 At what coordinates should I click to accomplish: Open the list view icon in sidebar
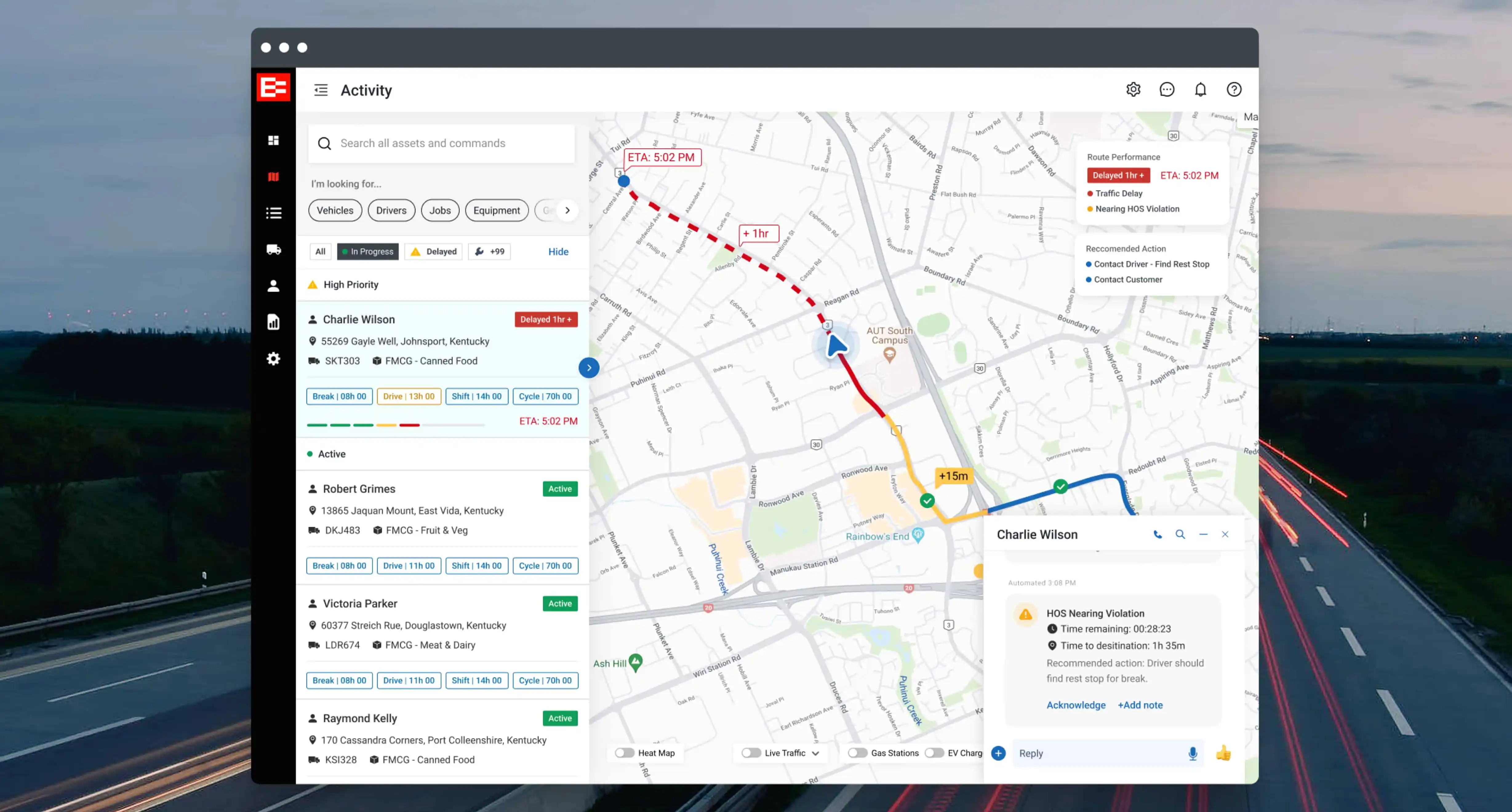(274, 213)
